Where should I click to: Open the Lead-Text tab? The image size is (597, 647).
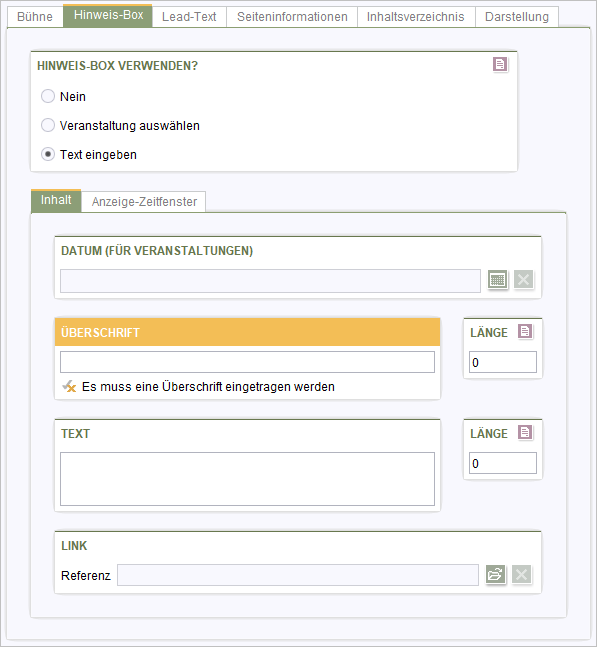pos(189,17)
